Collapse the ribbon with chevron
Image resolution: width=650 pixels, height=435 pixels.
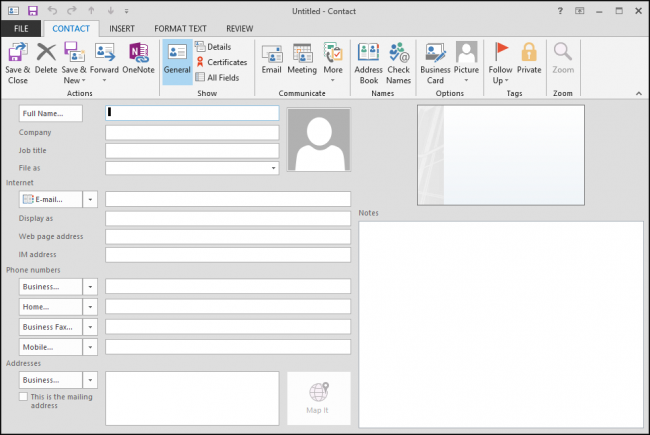coord(639,93)
